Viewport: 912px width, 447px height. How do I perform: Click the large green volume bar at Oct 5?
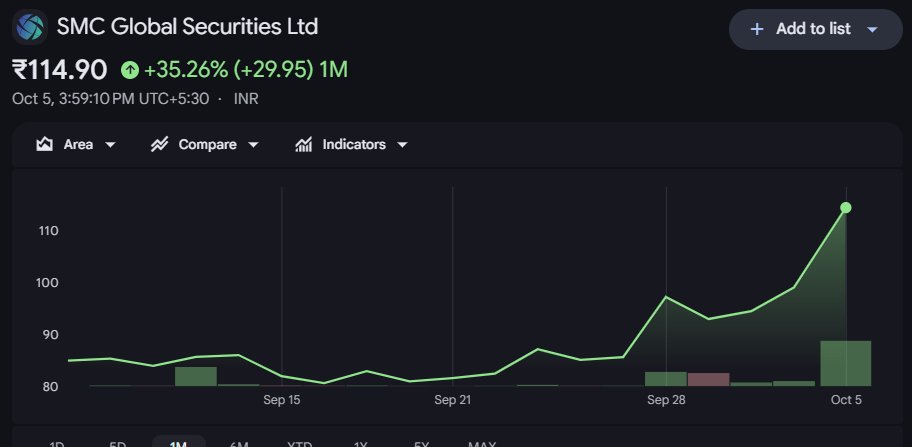click(846, 363)
